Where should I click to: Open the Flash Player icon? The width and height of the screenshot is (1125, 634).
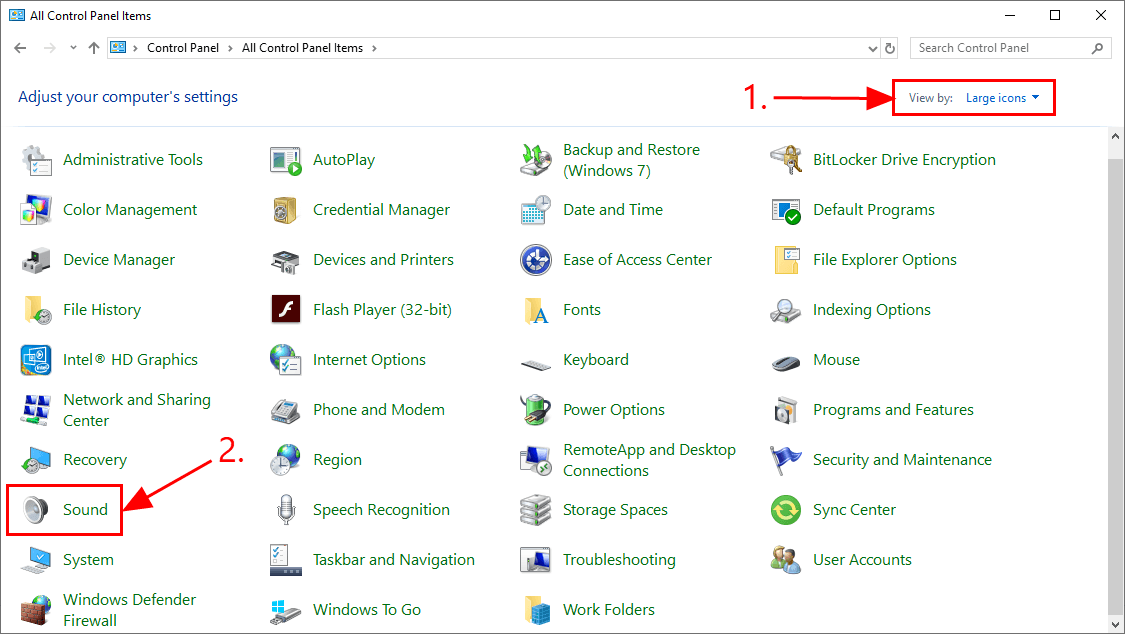(x=286, y=310)
